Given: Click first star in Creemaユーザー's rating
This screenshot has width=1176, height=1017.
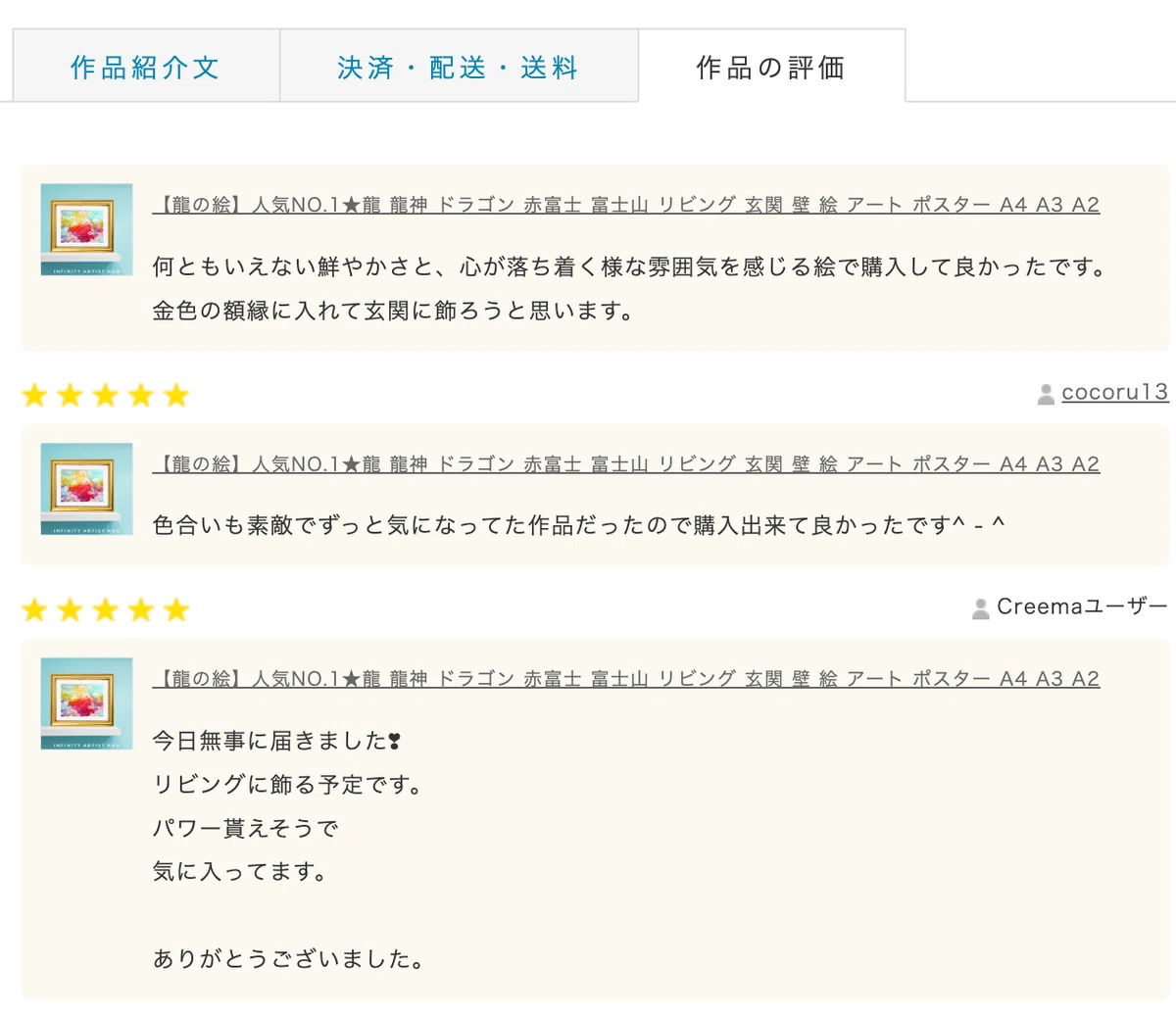Looking at the screenshot, I should click(34, 610).
